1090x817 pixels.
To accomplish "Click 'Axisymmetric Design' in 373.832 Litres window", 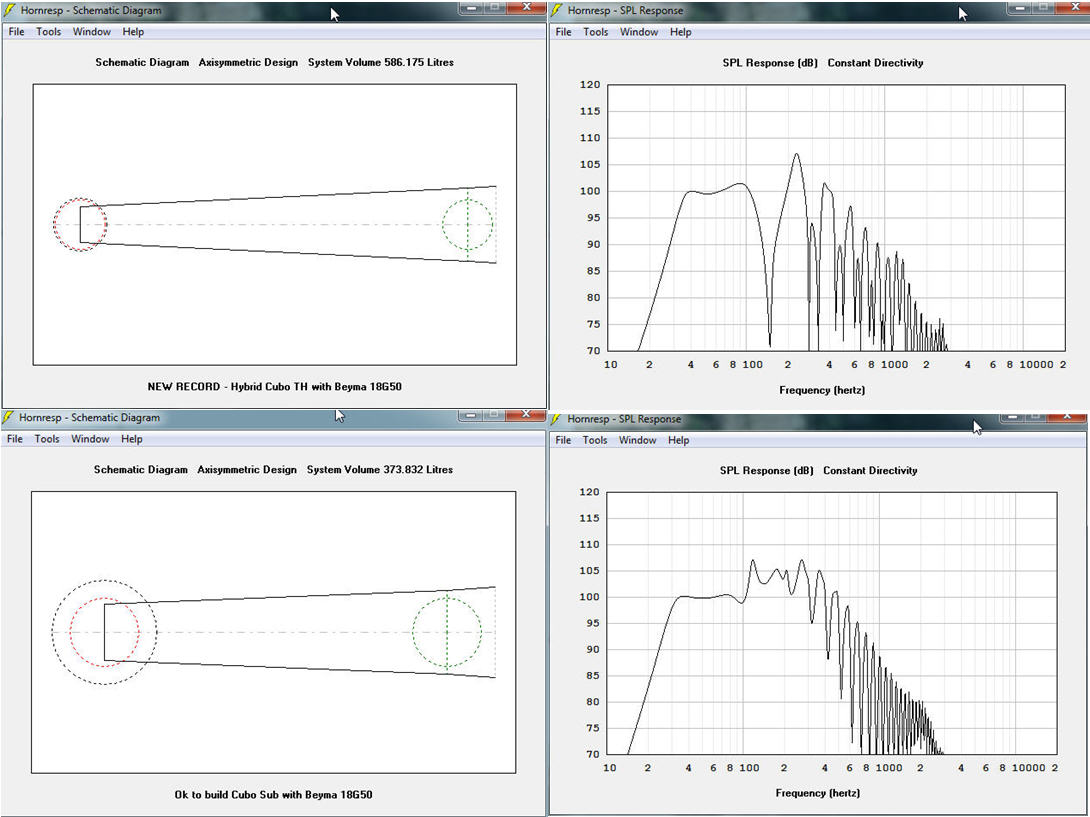I will coord(247,469).
